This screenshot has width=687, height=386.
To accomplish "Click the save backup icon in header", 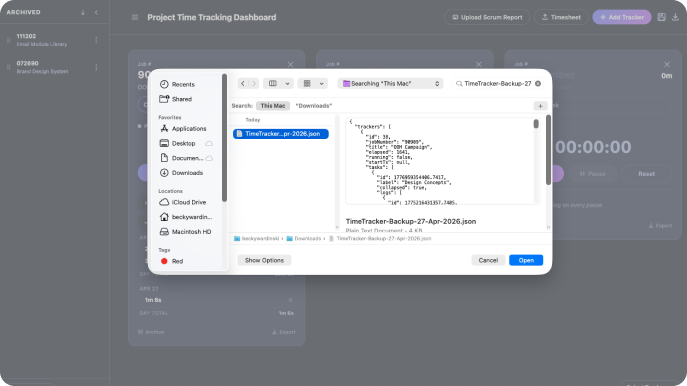I will (x=661, y=17).
